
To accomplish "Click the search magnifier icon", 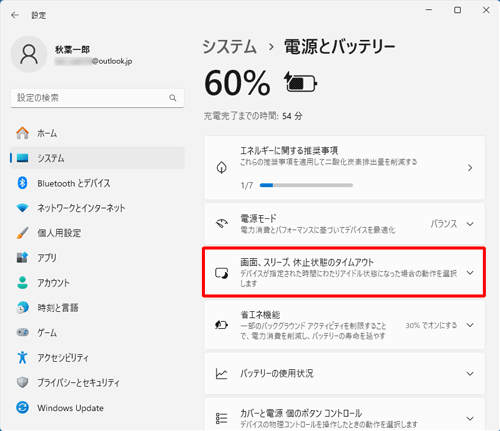I will [173, 98].
